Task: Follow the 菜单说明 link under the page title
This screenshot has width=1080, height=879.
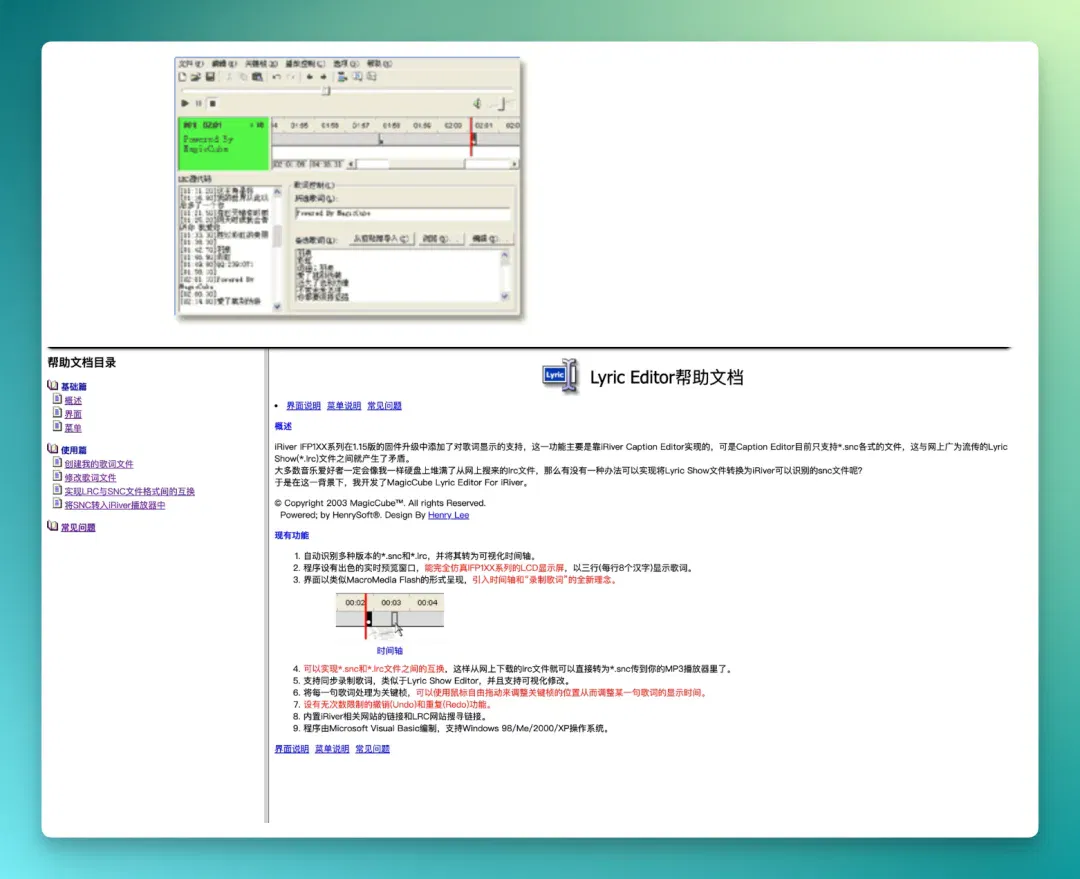Action: tap(344, 406)
